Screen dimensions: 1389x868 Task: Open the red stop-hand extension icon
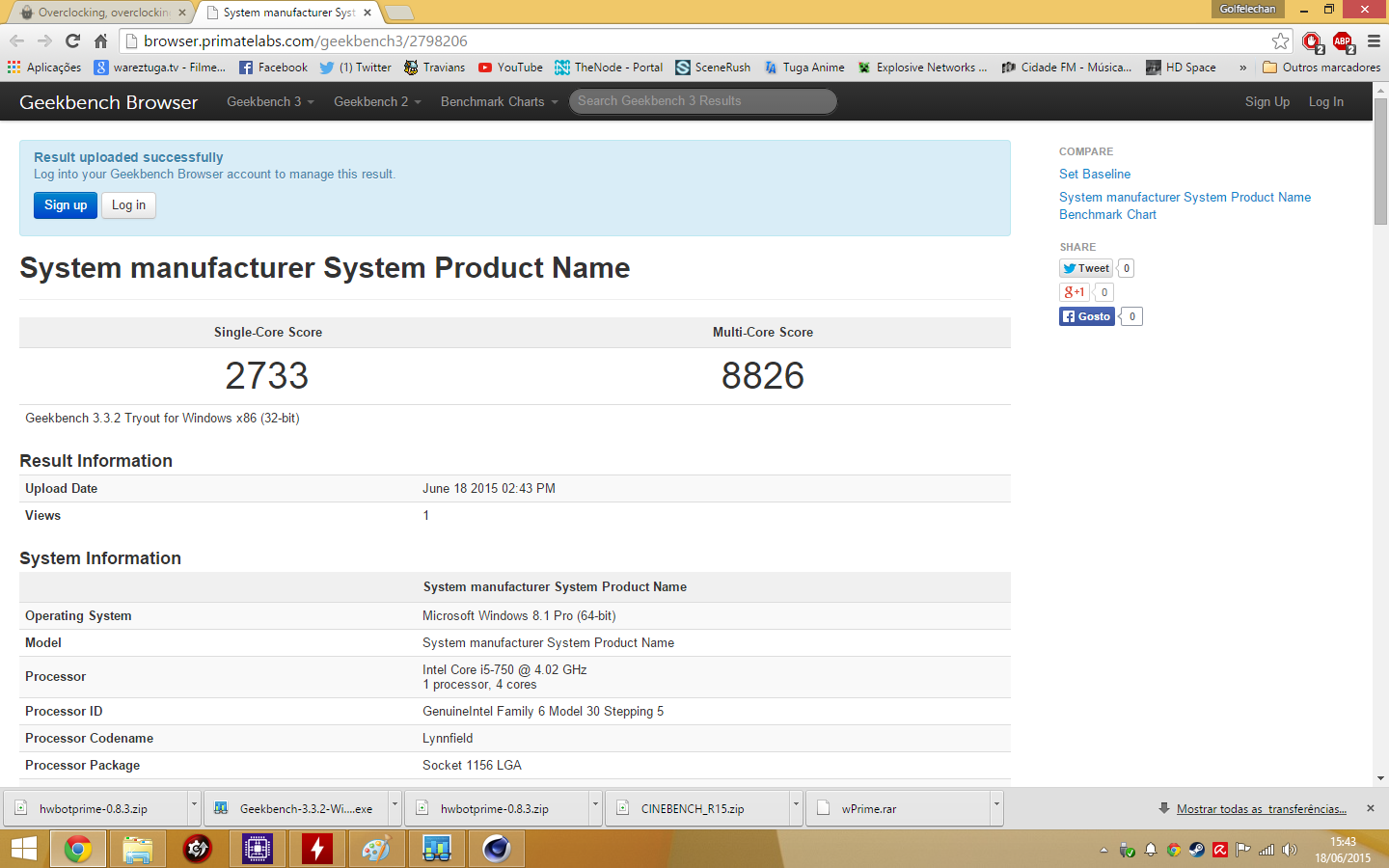coord(1312,41)
